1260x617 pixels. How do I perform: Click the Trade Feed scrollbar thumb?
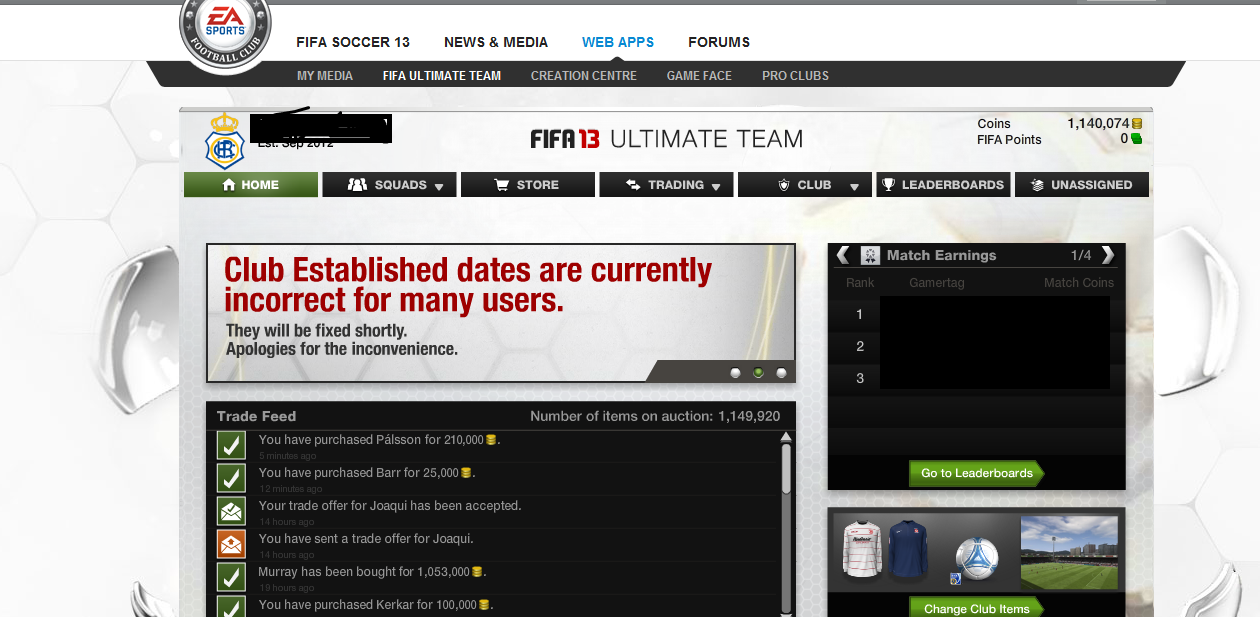786,469
